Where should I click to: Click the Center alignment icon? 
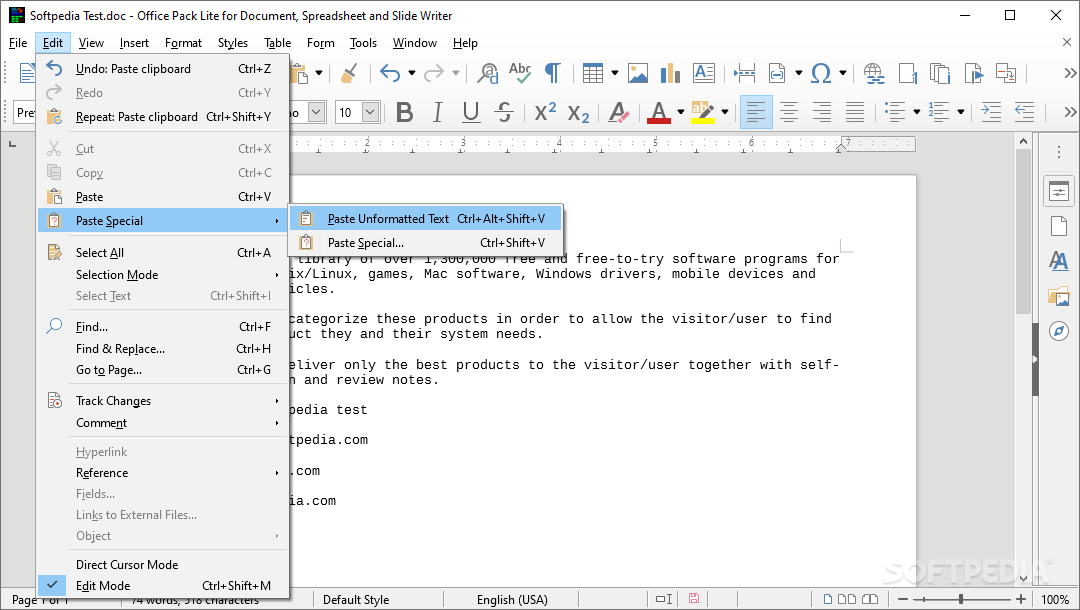click(x=789, y=112)
